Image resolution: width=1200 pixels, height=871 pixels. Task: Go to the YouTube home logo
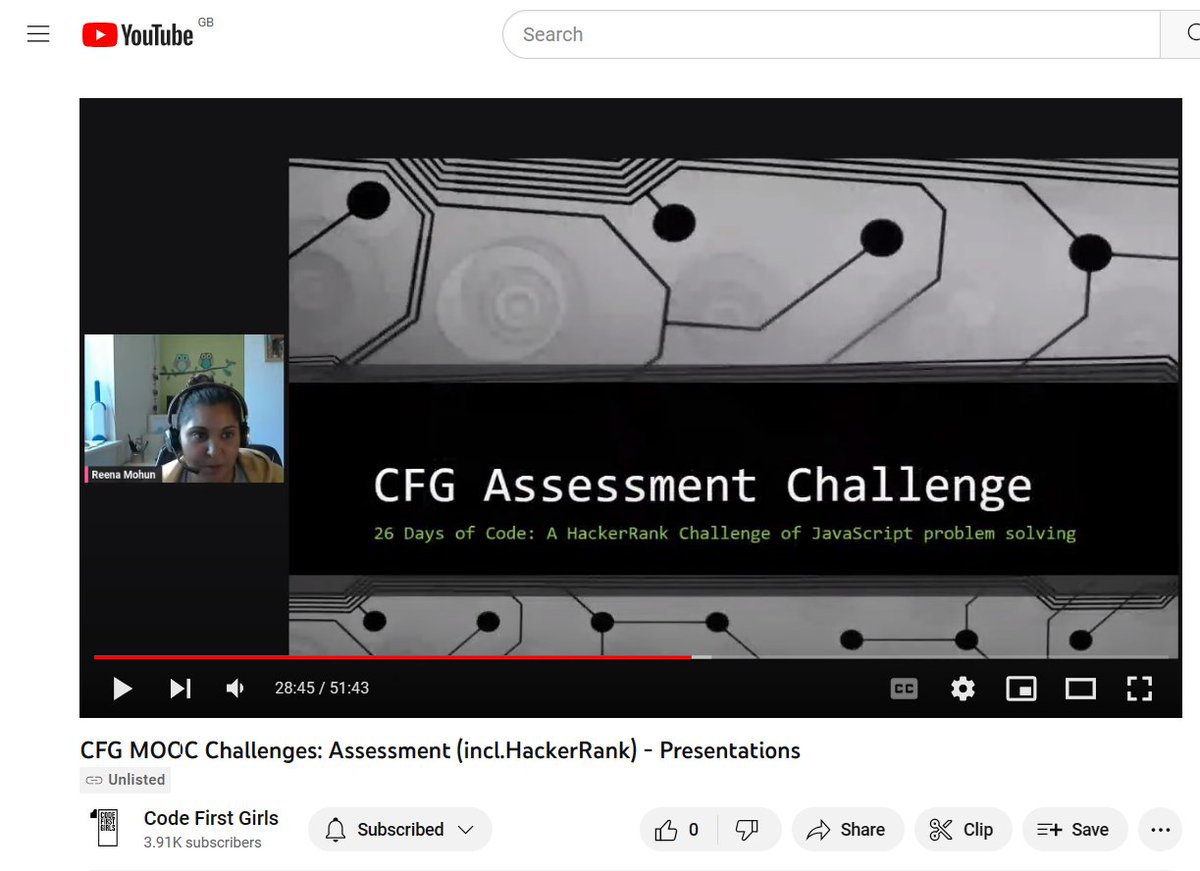coord(137,35)
